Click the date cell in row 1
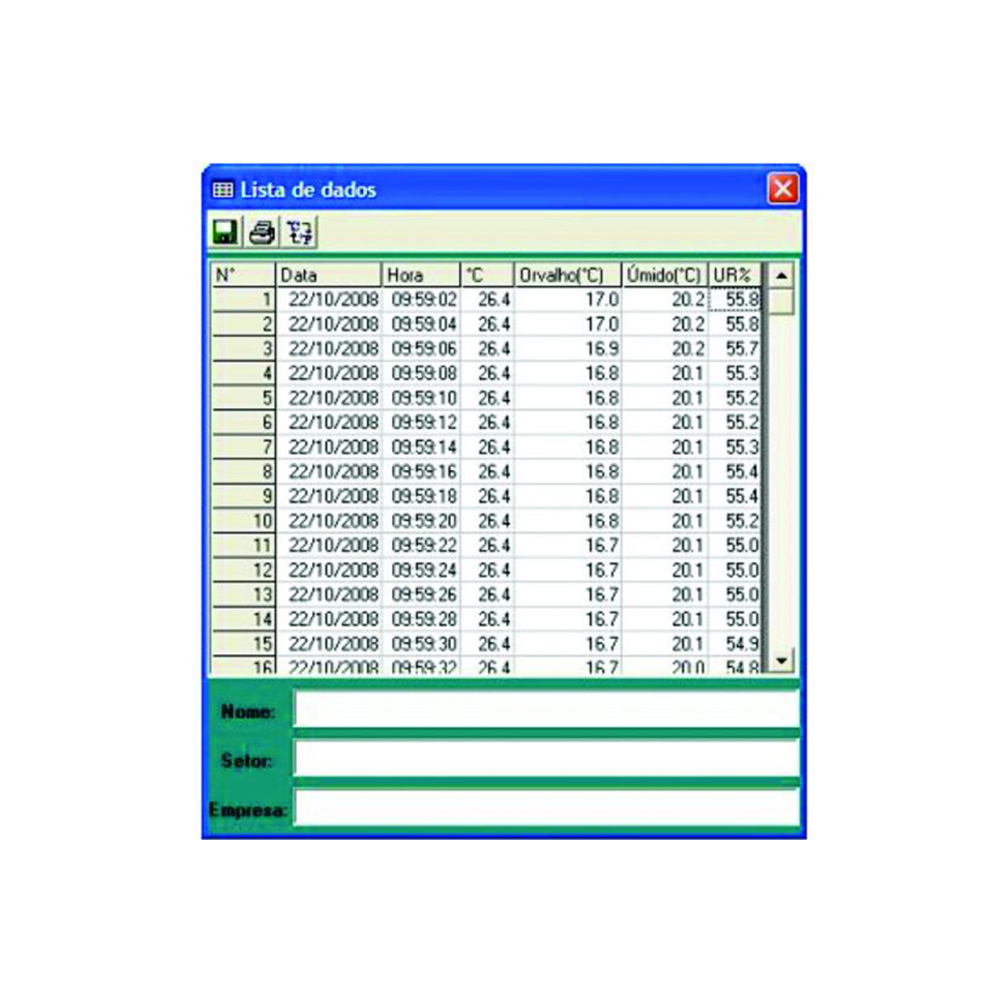The image size is (1000, 1000). click(328, 300)
